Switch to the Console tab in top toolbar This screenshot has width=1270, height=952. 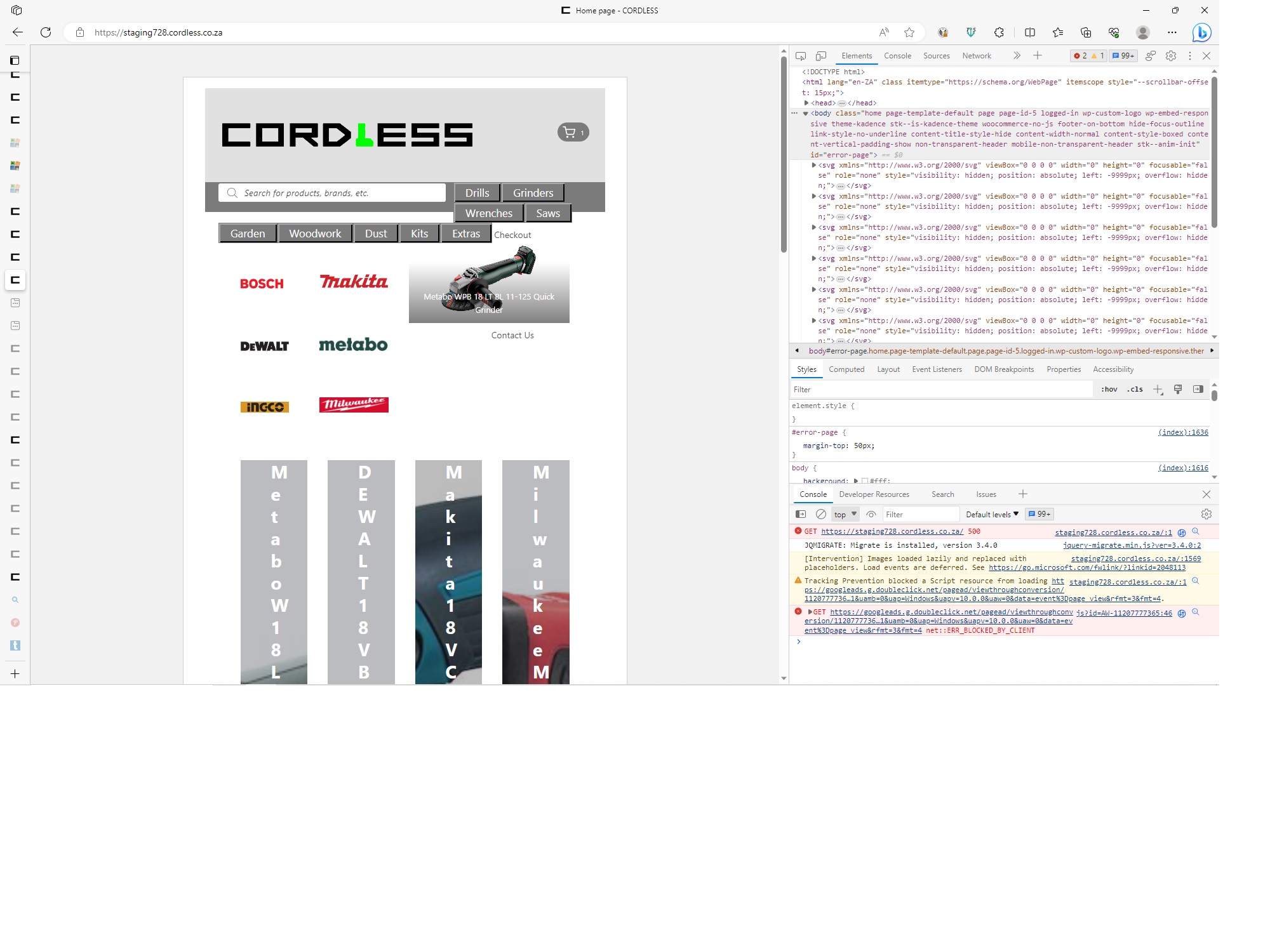click(x=897, y=56)
